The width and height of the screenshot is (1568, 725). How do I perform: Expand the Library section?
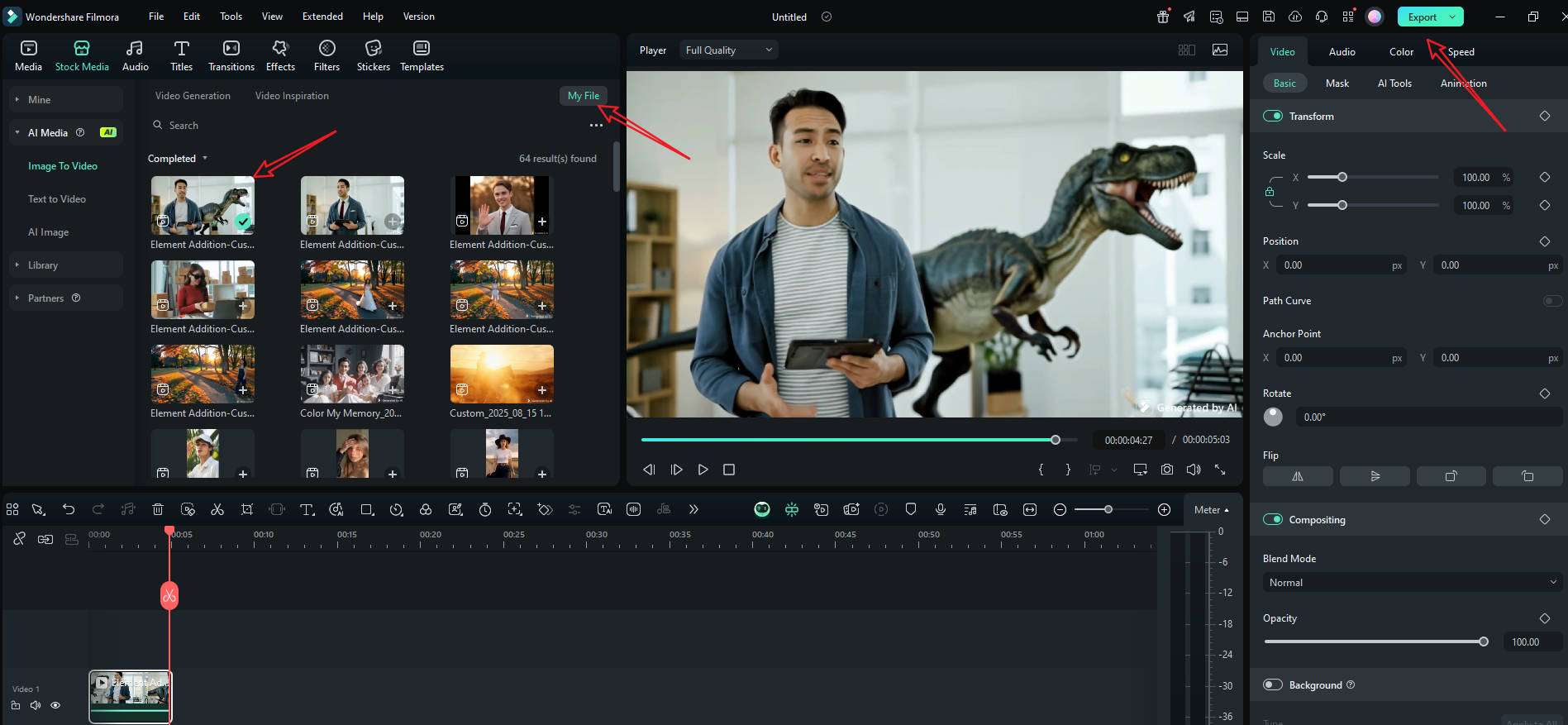(x=66, y=265)
